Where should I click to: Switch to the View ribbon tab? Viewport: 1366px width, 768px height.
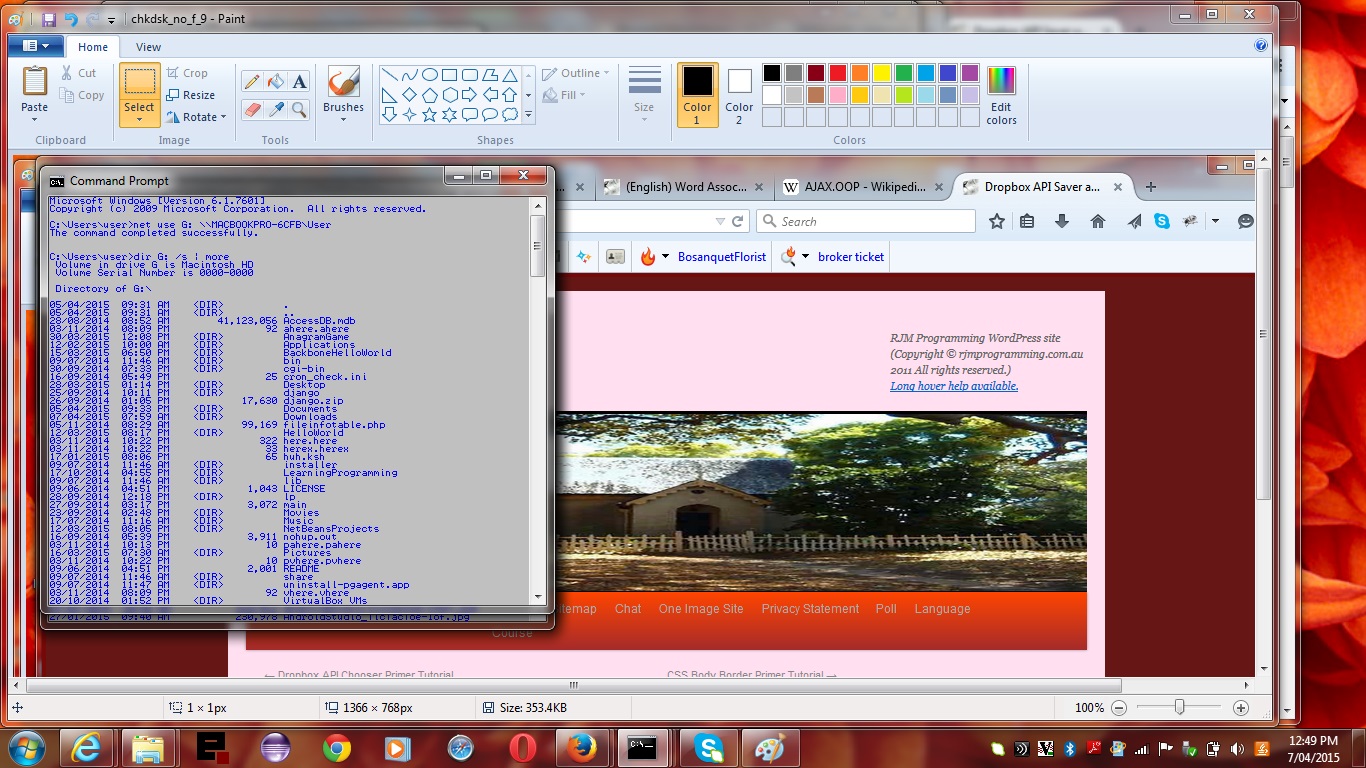pyautogui.click(x=148, y=47)
